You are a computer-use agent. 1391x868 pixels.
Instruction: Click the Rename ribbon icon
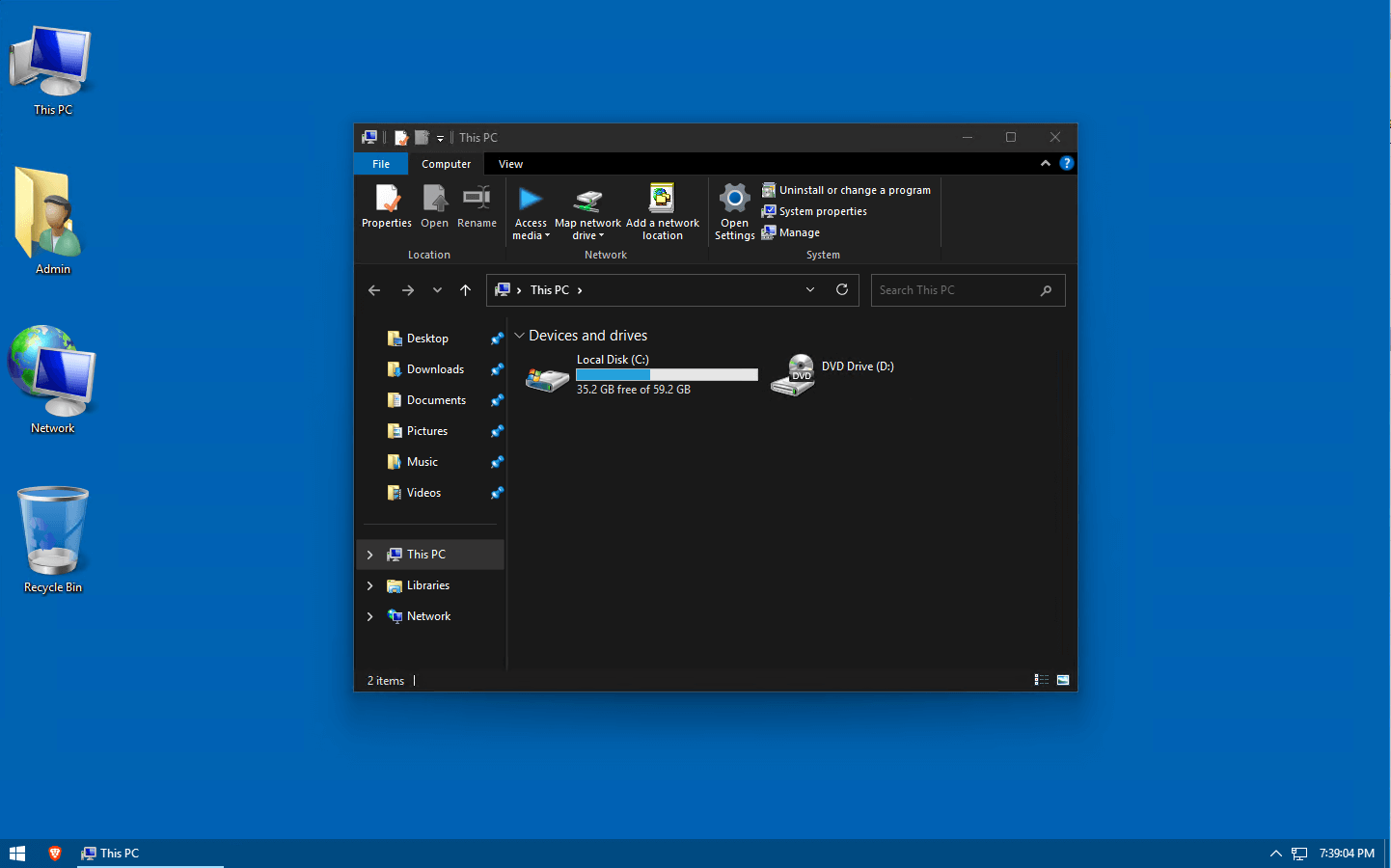(477, 206)
